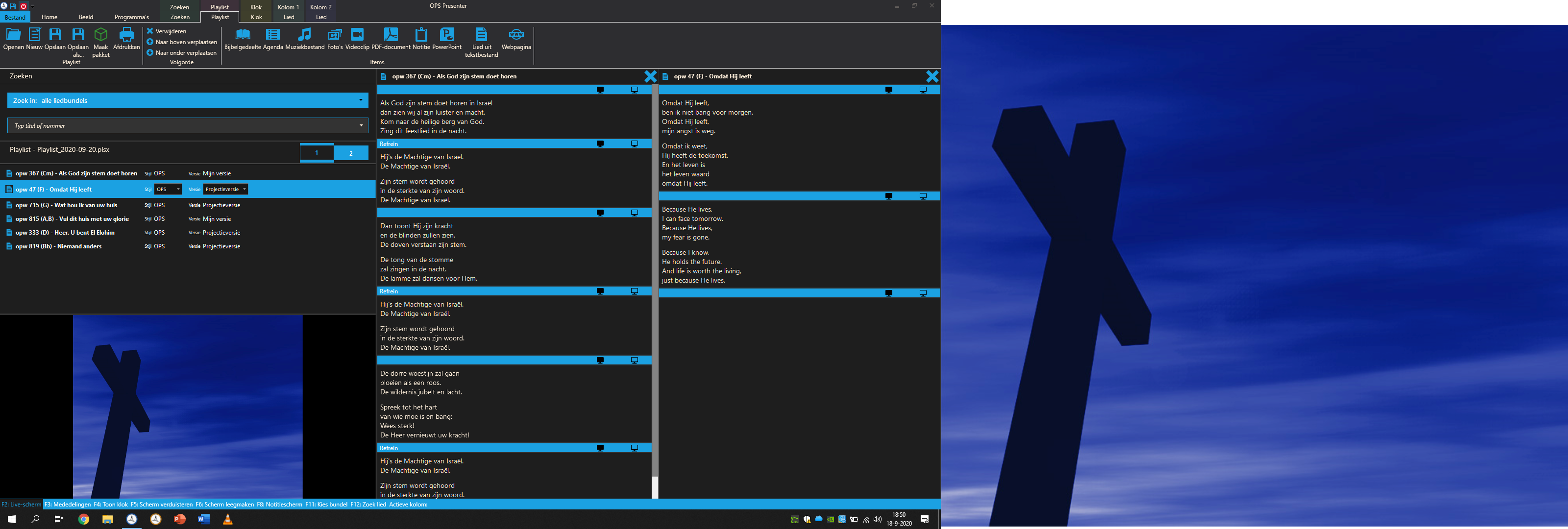Switch to the Programma's ribbon tab
This screenshot has width=1568, height=529.
(x=131, y=17)
